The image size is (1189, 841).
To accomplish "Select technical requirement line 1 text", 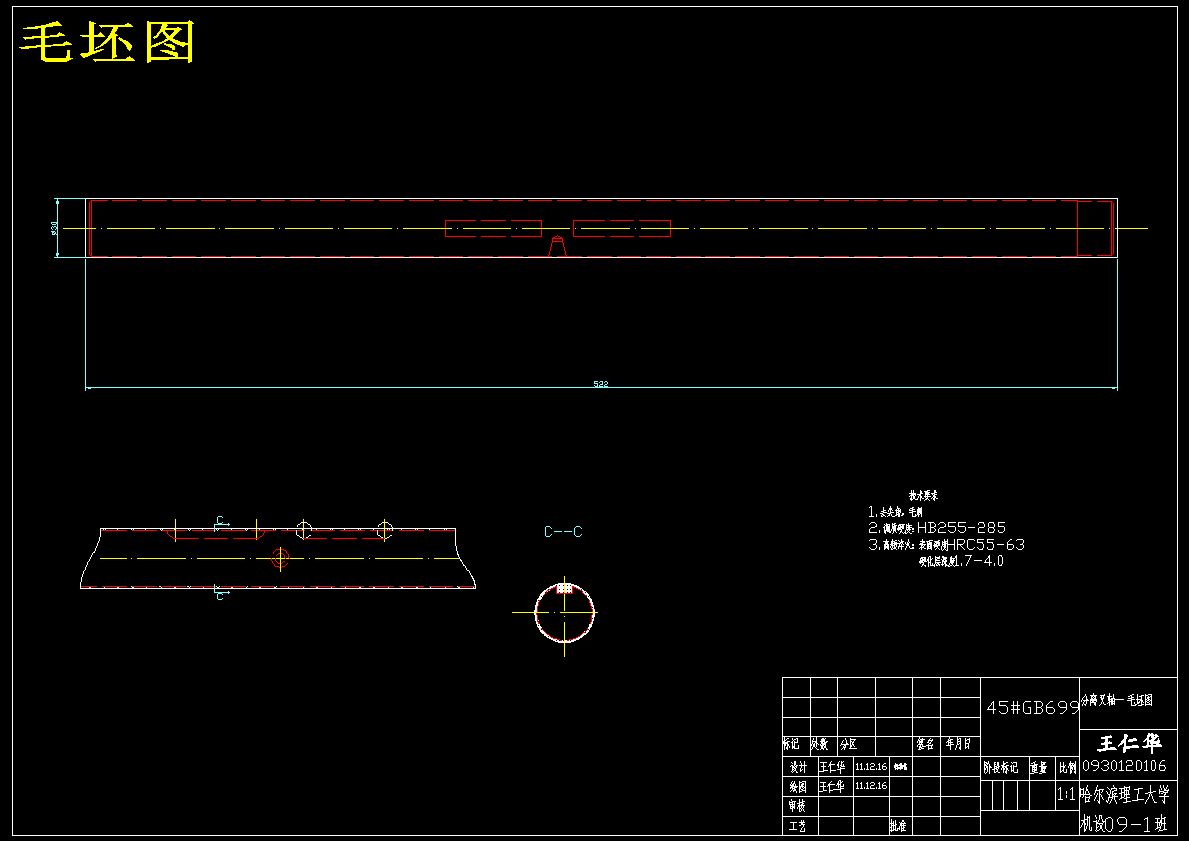I will click(896, 512).
